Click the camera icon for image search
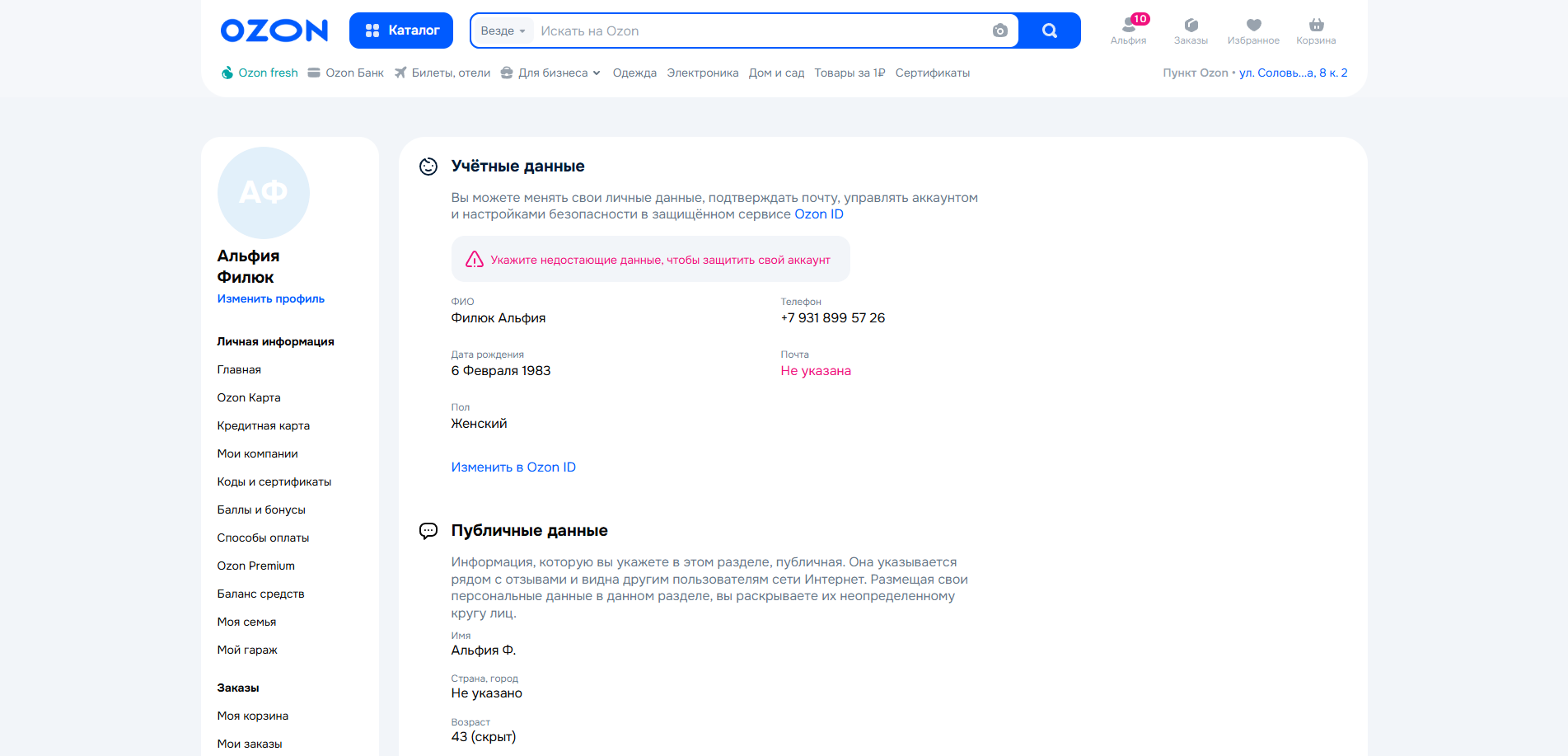This screenshot has height=756, width=1568. click(x=999, y=31)
